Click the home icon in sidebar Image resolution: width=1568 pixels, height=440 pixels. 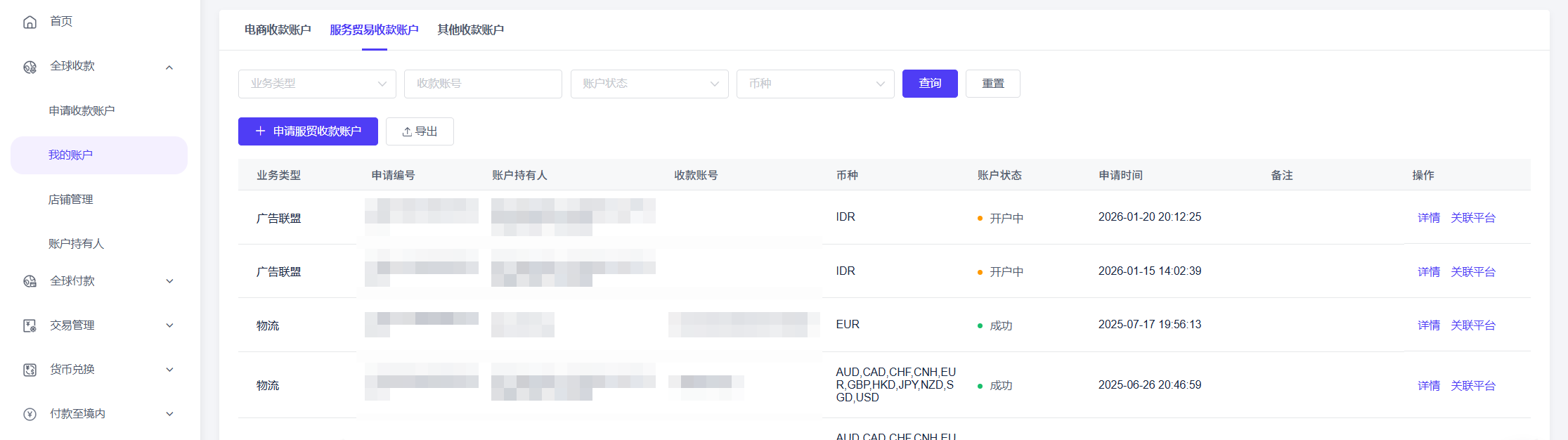(30, 22)
